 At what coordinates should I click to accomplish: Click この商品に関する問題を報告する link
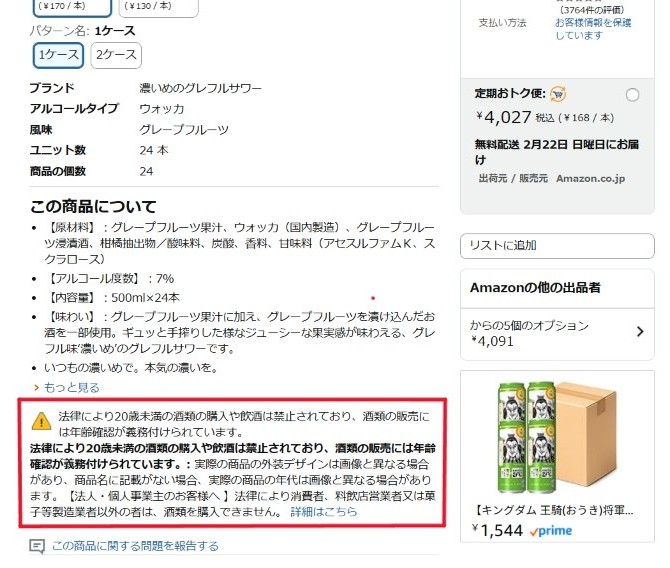click(x=135, y=546)
